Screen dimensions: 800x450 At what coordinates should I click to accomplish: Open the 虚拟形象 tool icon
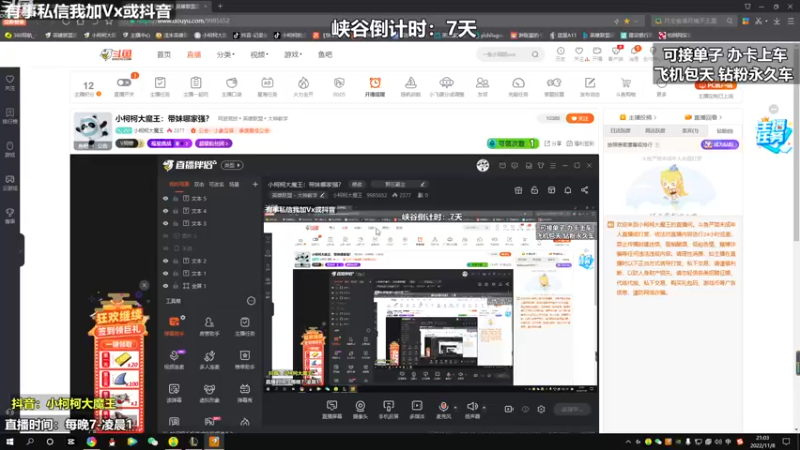click(209, 393)
